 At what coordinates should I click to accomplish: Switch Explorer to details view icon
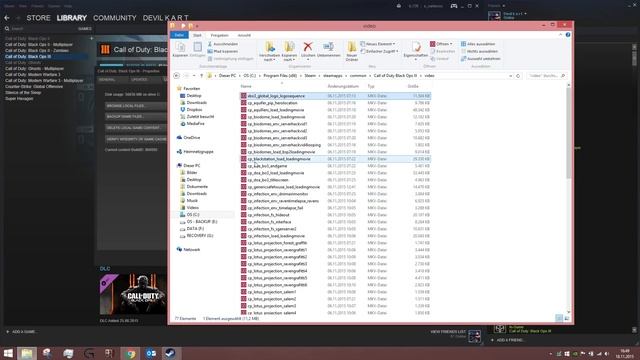(559, 318)
